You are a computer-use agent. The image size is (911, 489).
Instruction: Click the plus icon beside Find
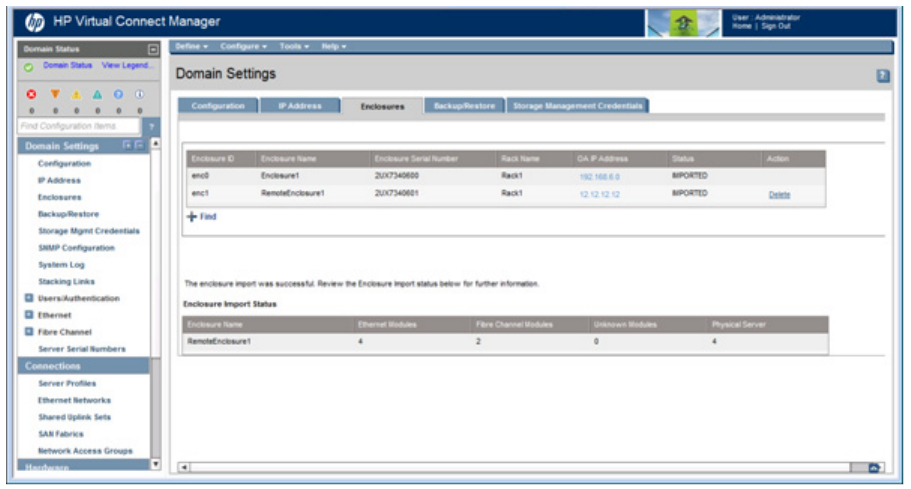point(191,217)
